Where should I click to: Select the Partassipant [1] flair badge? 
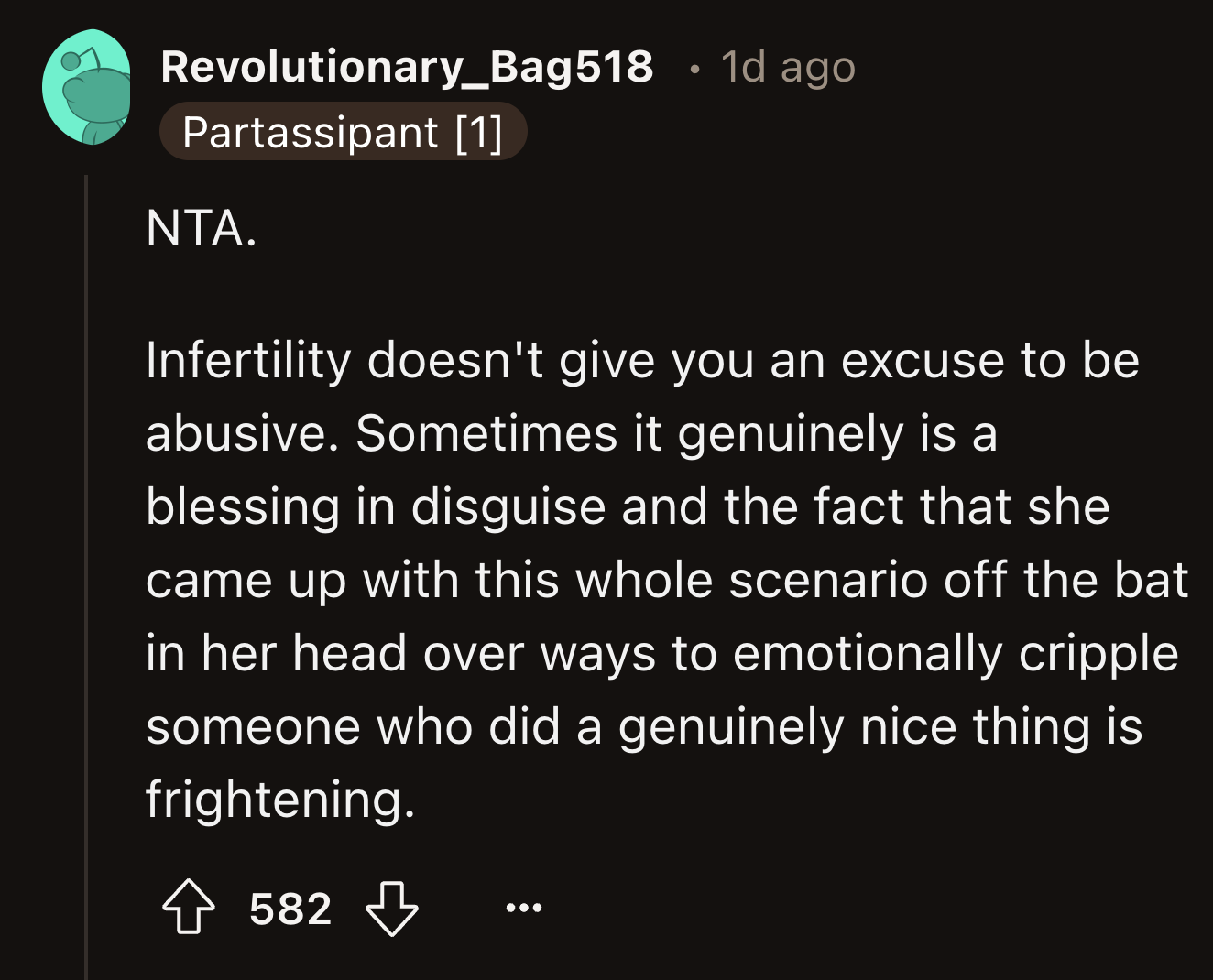click(x=343, y=132)
